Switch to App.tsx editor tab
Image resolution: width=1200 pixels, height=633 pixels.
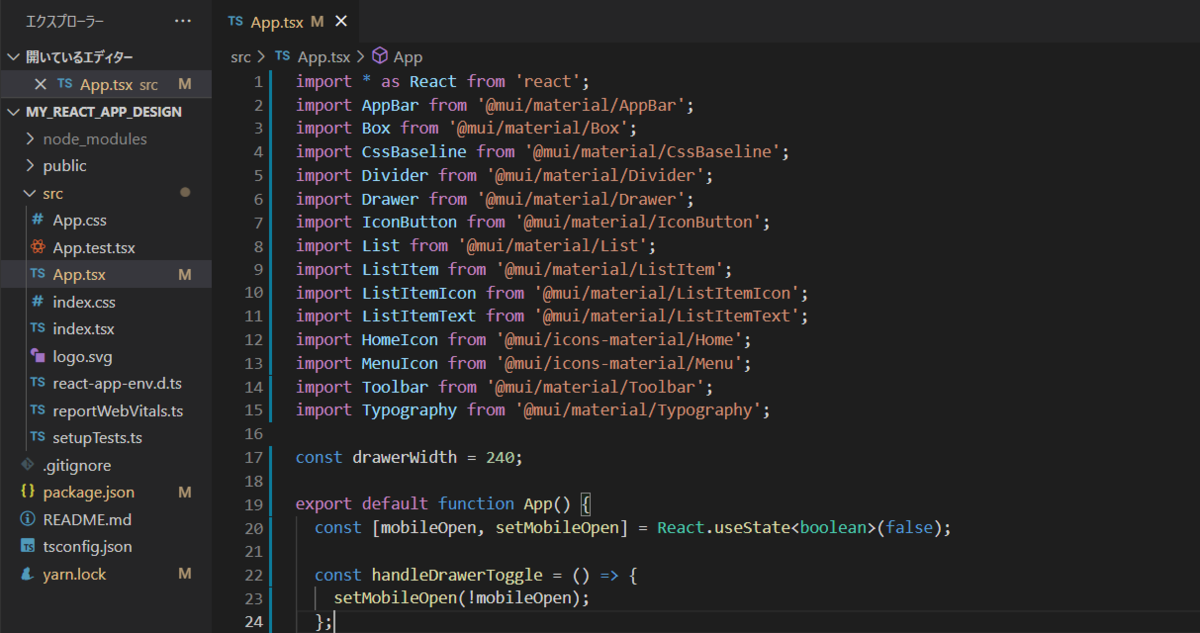288,21
